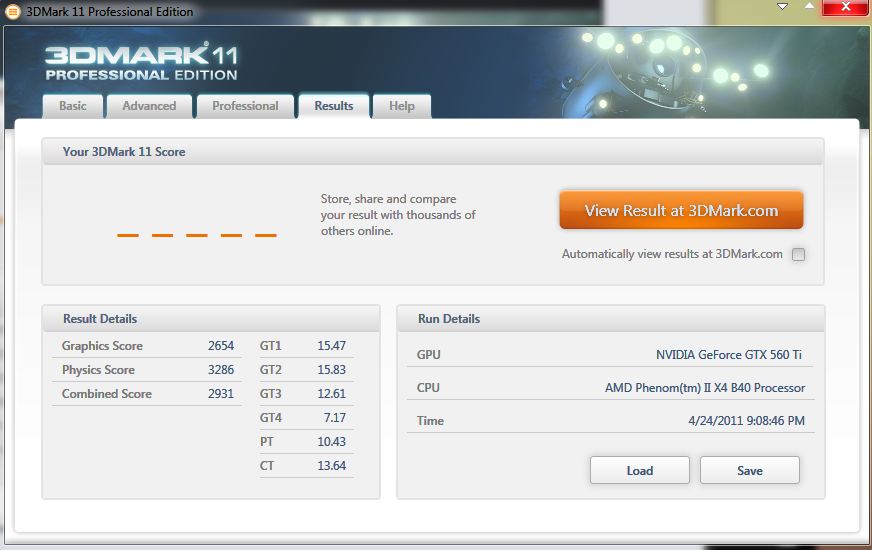
Task: Click the Time value 4/24/2011 9:08:46 PM
Action: tap(746, 421)
